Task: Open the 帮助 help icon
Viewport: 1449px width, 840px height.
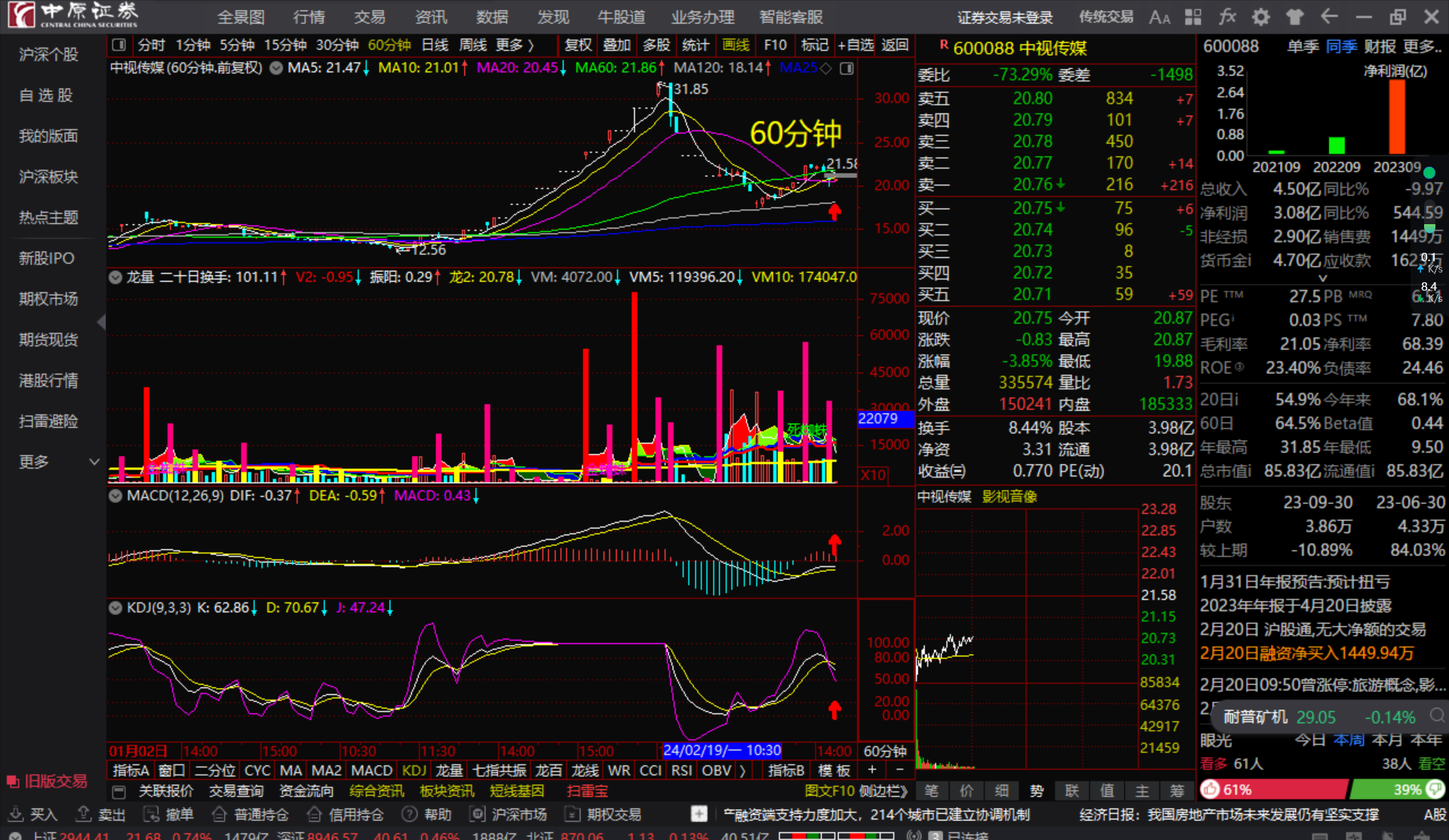Action: (410, 814)
